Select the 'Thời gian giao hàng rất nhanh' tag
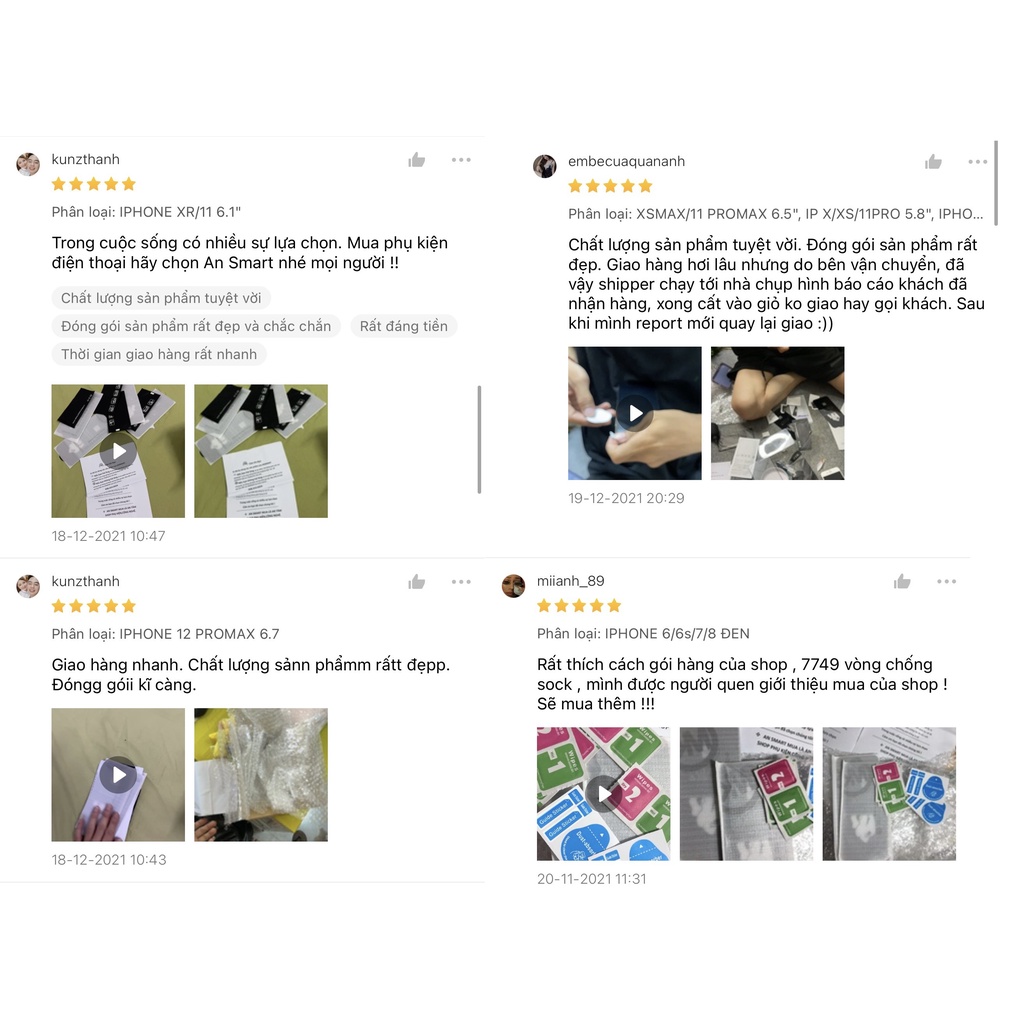 [159, 355]
